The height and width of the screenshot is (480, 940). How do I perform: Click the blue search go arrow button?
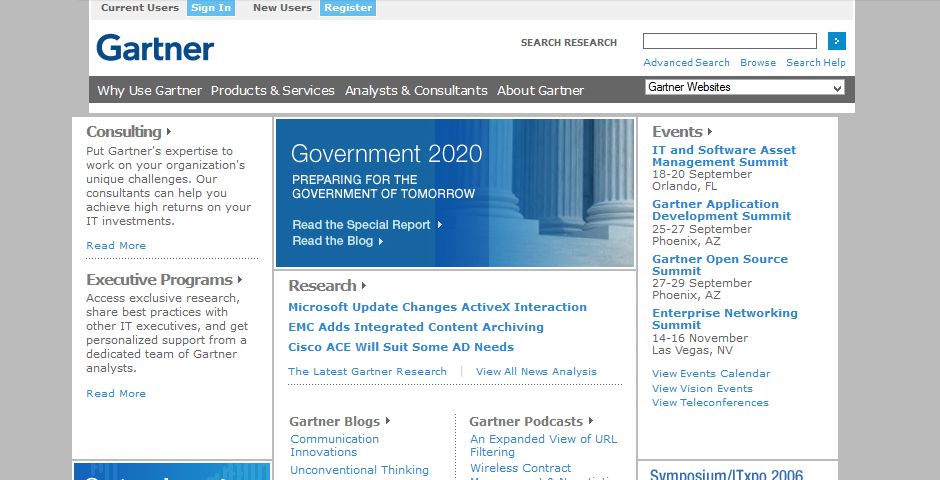click(837, 41)
